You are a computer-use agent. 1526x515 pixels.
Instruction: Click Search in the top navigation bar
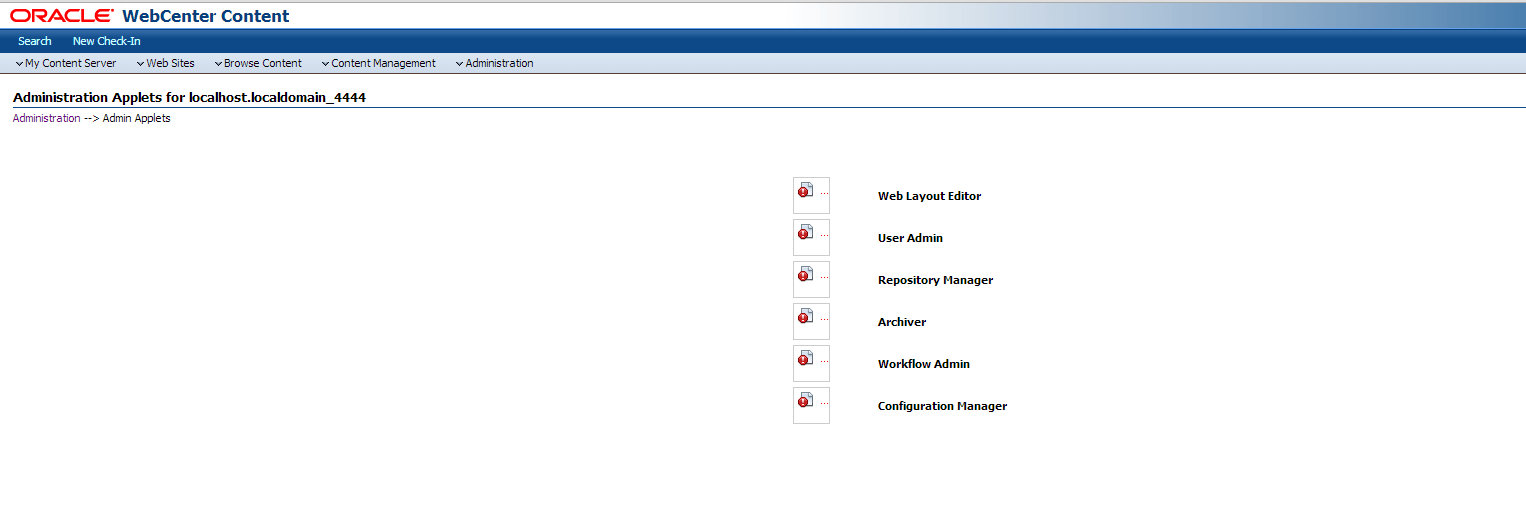click(x=35, y=41)
